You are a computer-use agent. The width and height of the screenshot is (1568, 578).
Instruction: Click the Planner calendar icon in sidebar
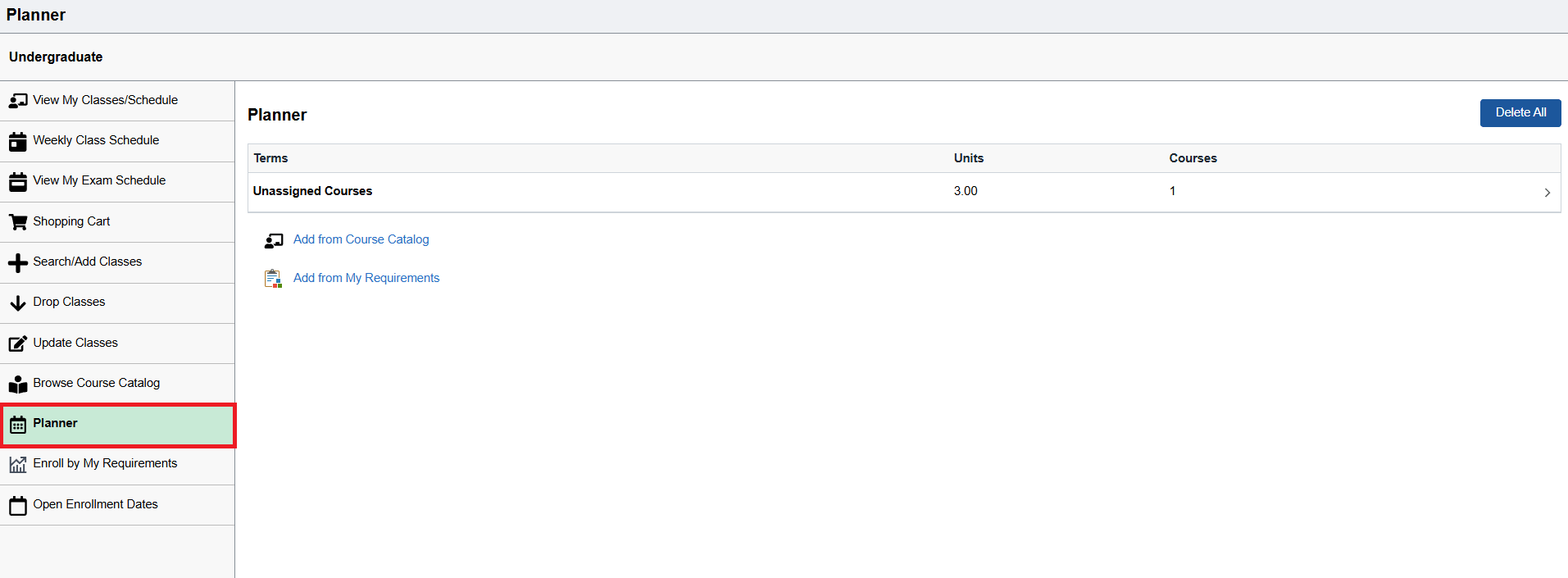click(18, 425)
